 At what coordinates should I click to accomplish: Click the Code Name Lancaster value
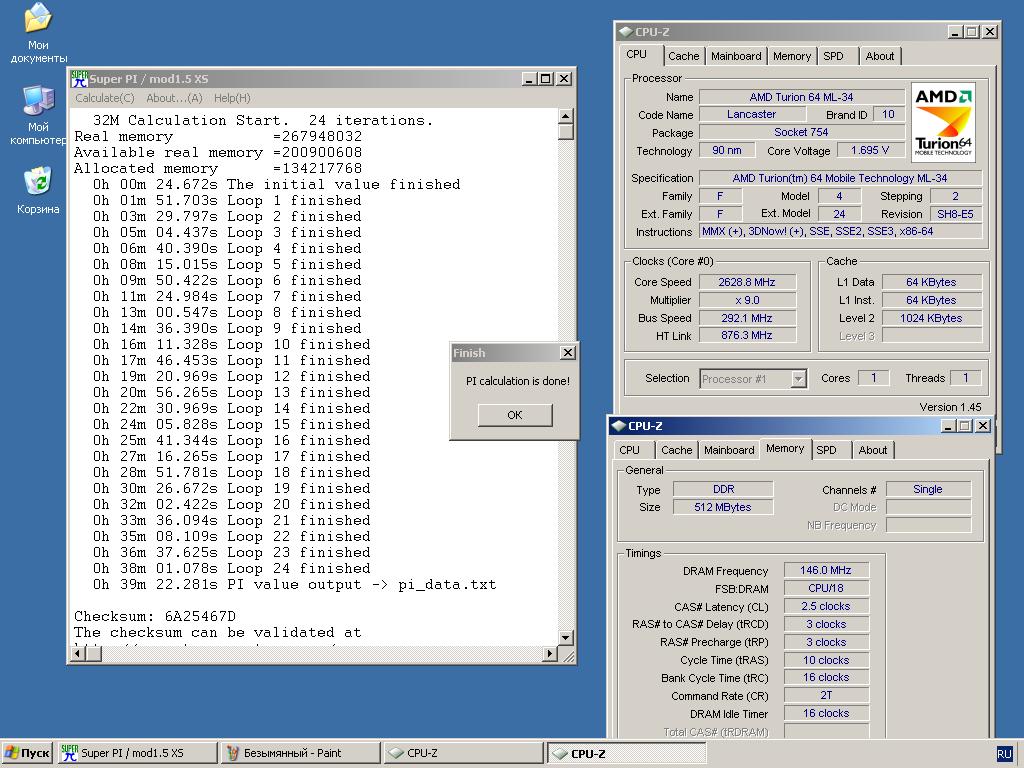pos(752,114)
